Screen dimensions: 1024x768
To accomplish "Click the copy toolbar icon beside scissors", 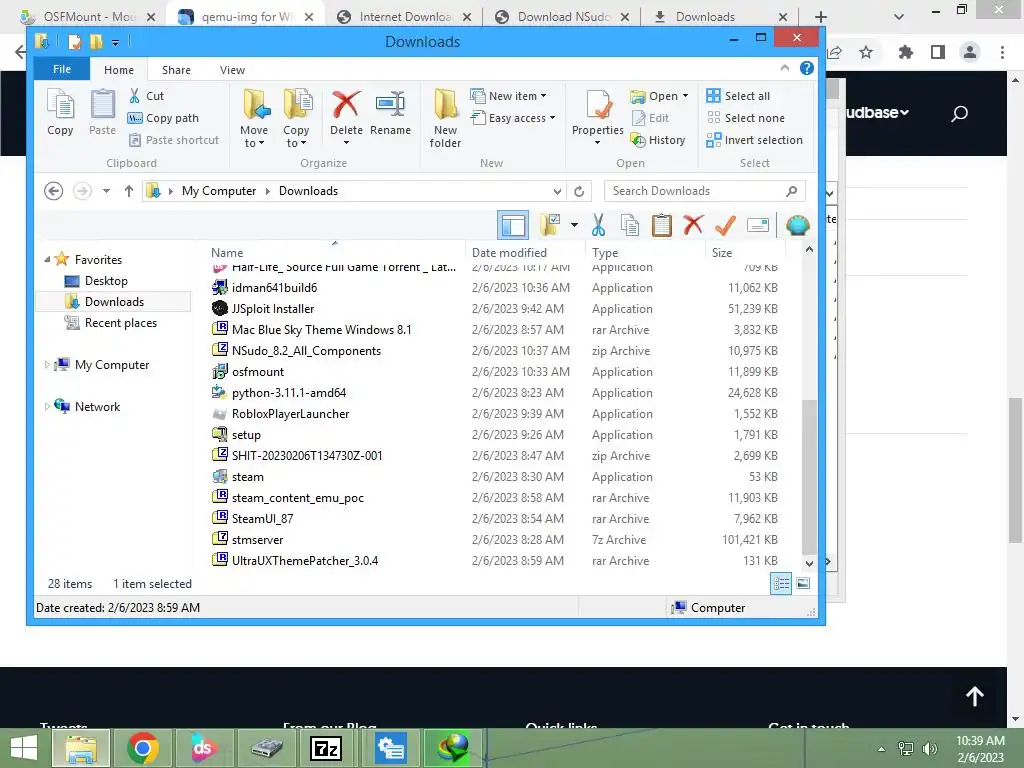I will pyautogui.click(x=630, y=225).
